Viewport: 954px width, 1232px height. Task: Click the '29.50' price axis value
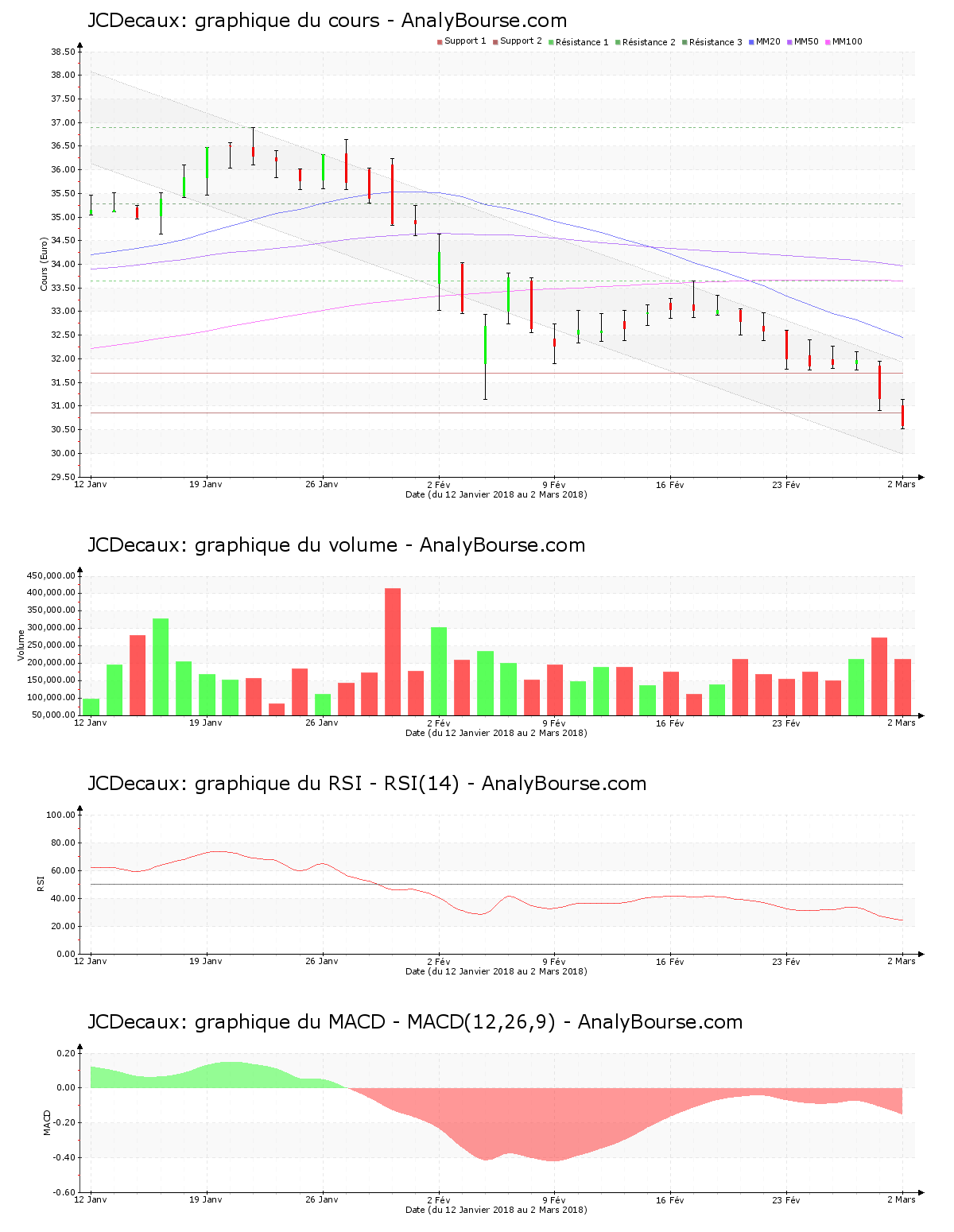pos(63,477)
